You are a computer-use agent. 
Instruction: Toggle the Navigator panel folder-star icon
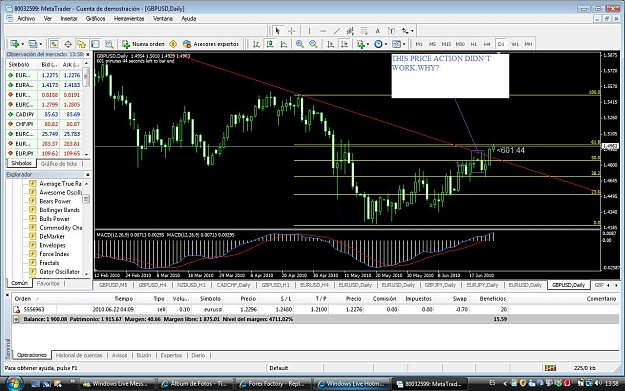(81, 44)
